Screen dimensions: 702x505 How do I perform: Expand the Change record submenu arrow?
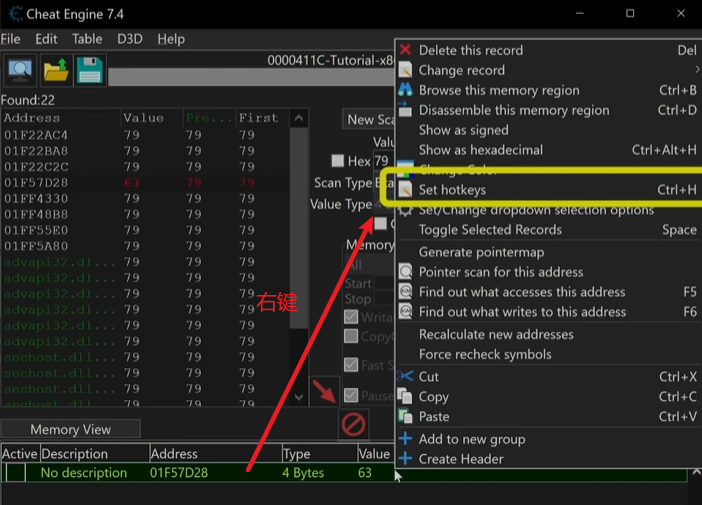(697, 70)
